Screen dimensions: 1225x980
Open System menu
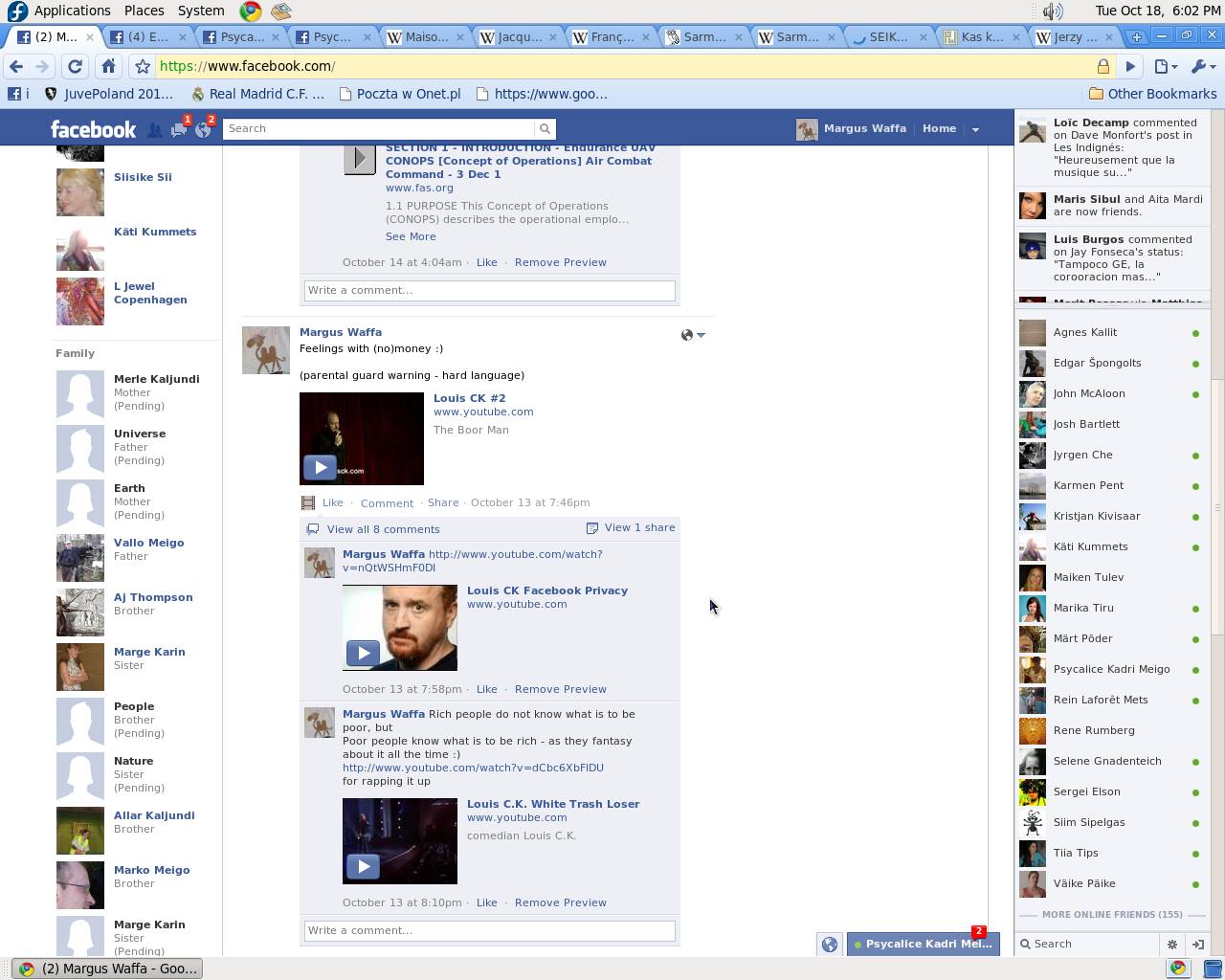pyautogui.click(x=201, y=11)
